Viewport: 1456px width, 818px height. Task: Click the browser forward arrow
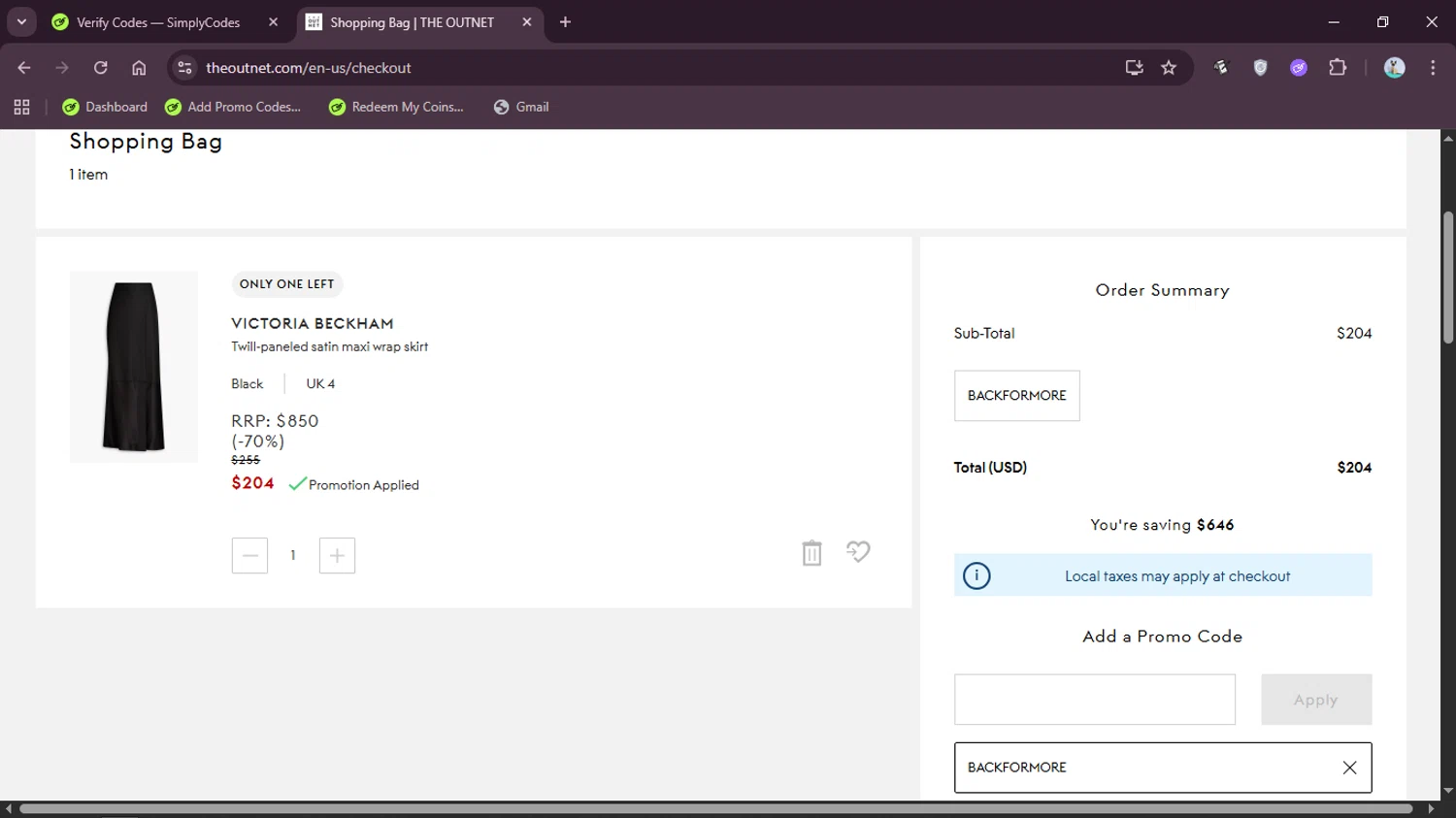pos(62,68)
